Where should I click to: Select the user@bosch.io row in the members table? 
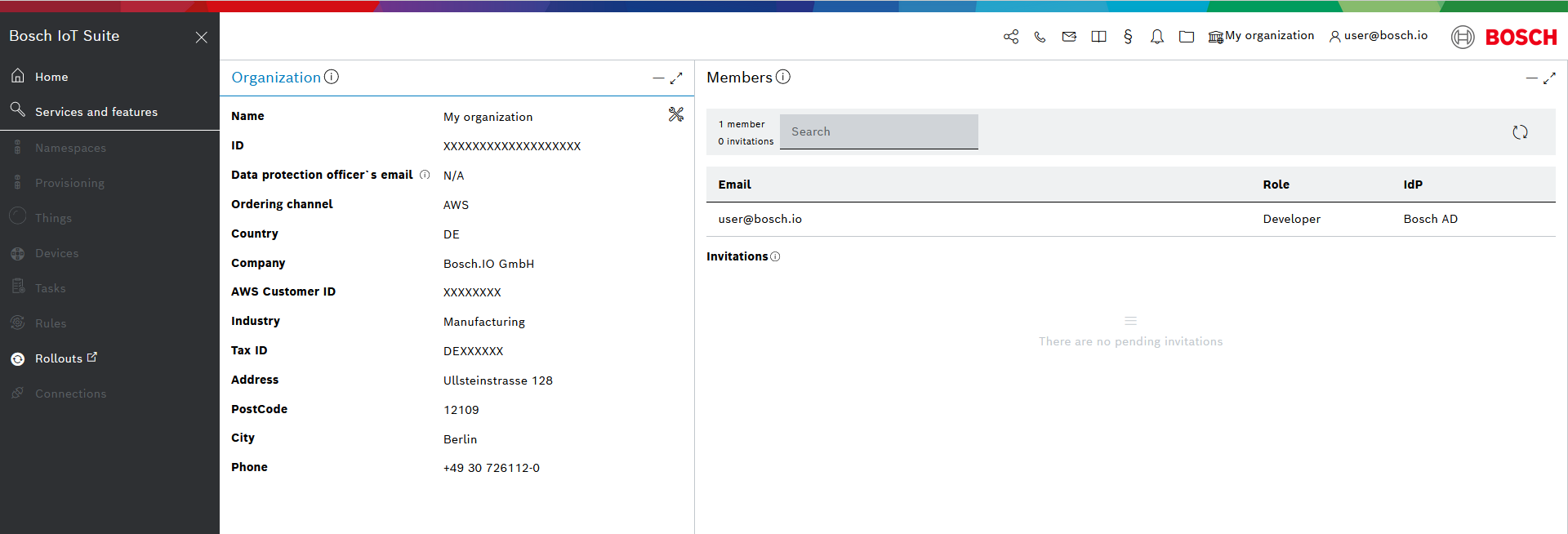click(x=1130, y=219)
